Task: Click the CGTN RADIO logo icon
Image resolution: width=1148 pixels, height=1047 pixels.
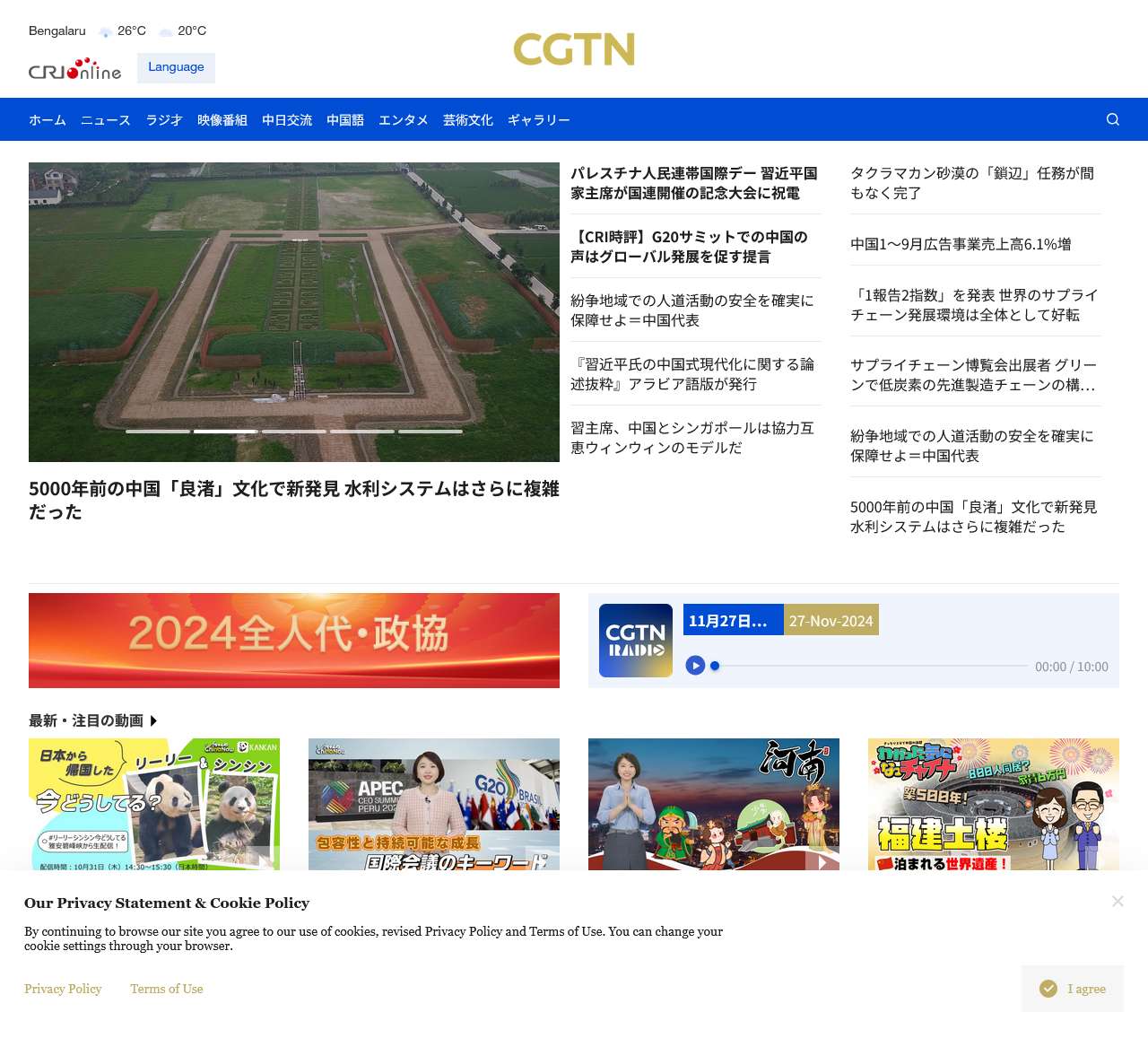Action: tap(635, 641)
